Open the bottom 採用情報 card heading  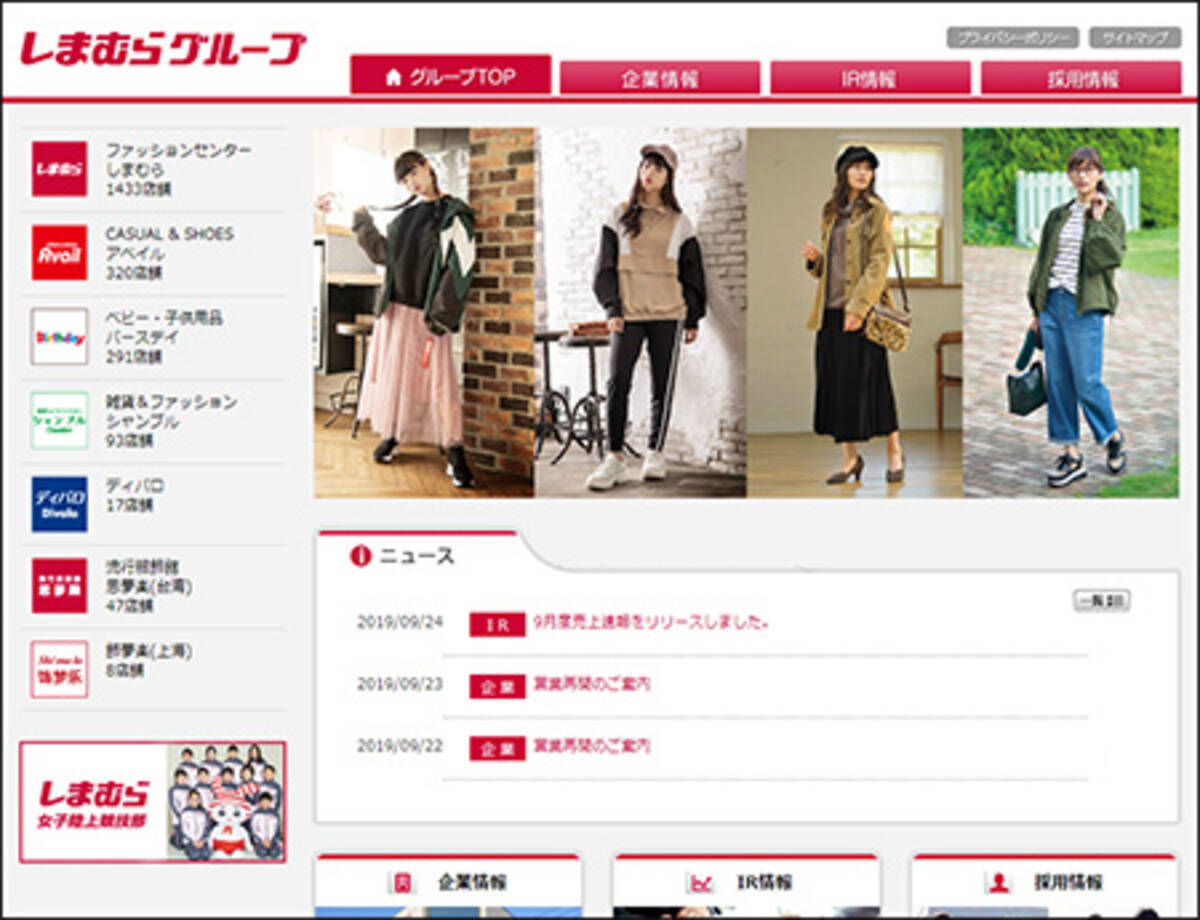point(1069,882)
